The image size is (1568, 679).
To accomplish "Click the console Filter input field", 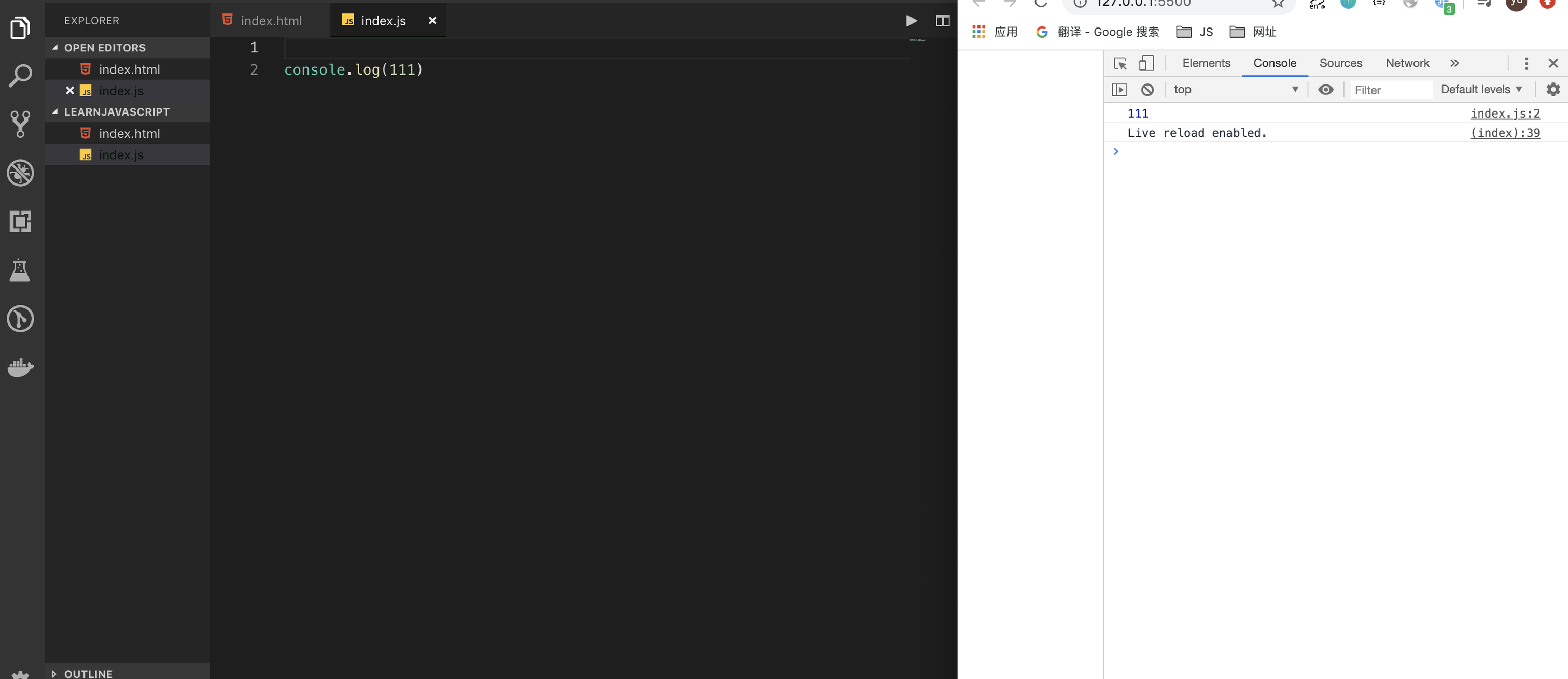I will tap(1390, 90).
